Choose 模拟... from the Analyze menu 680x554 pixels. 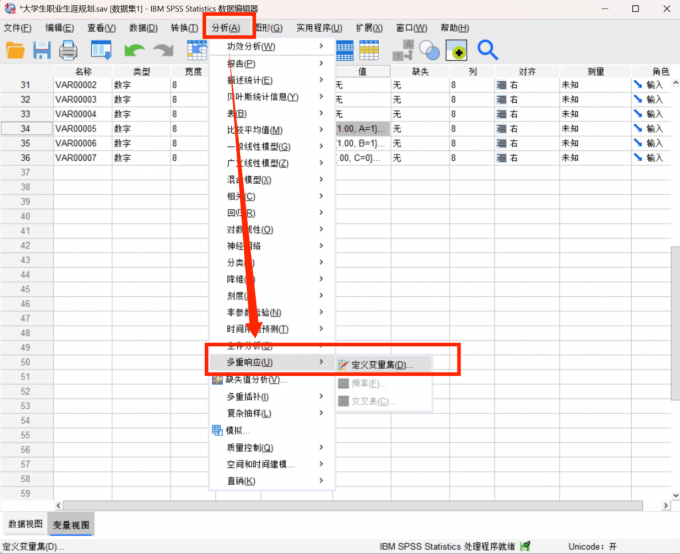(x=272, y=430)
